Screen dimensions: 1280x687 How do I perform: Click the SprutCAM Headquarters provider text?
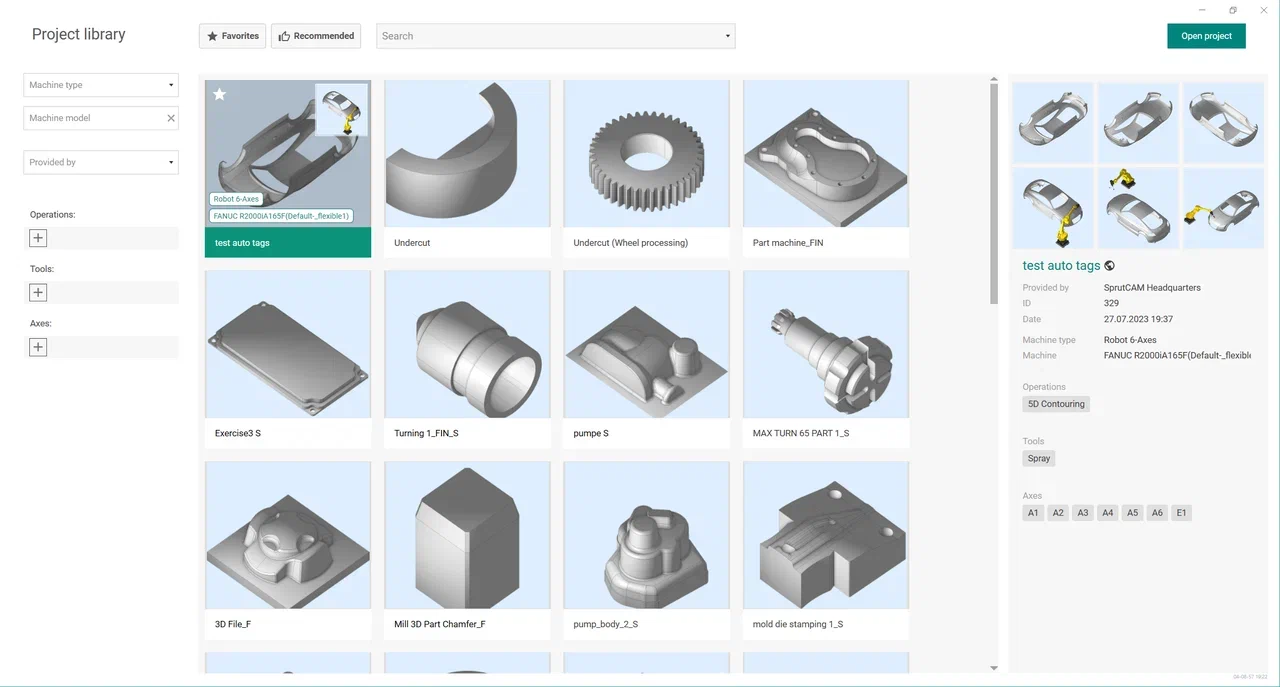[x=1152, y=288]
